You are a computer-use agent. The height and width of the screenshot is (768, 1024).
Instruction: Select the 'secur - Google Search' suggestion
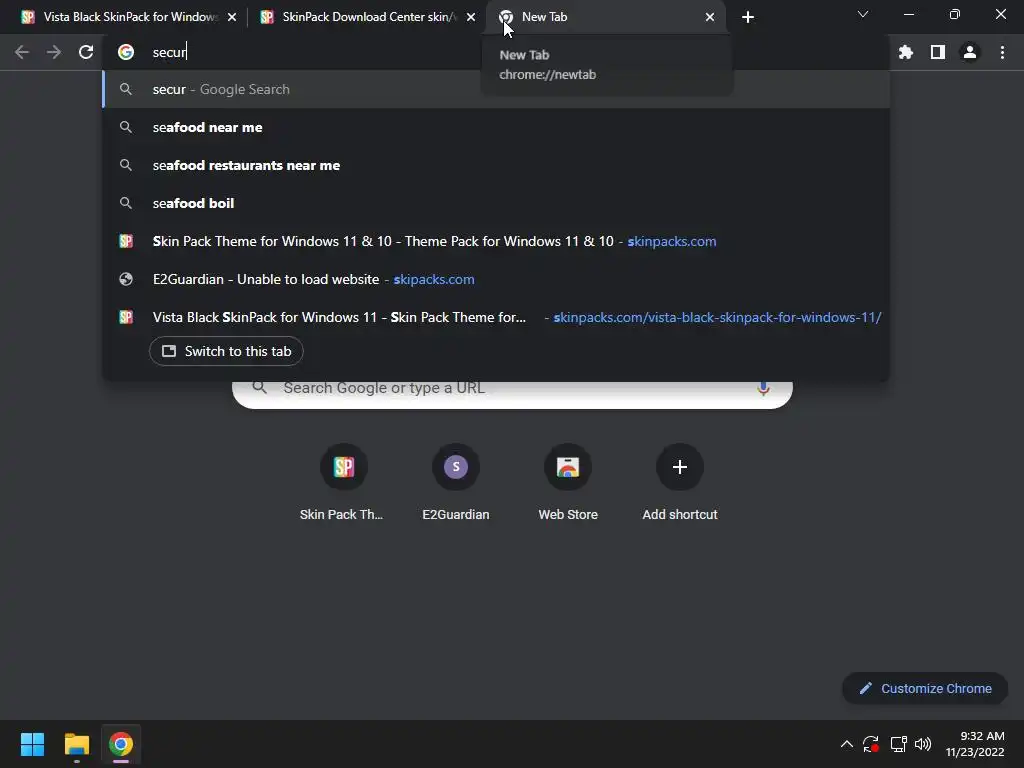[x=496, y=89]
